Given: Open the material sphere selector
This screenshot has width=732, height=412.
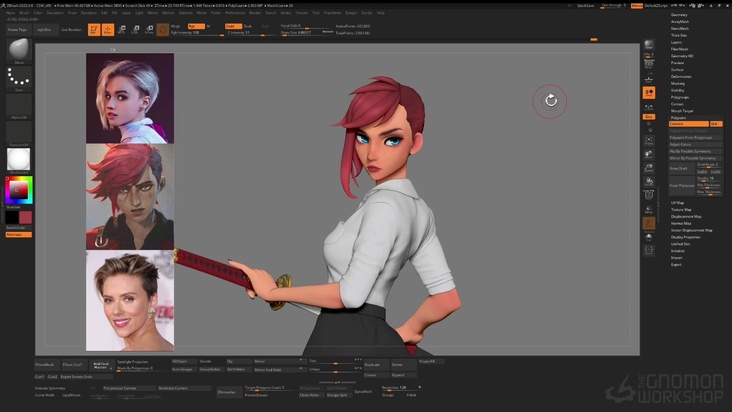Looking at the screenshot, I should click(18, 158).
